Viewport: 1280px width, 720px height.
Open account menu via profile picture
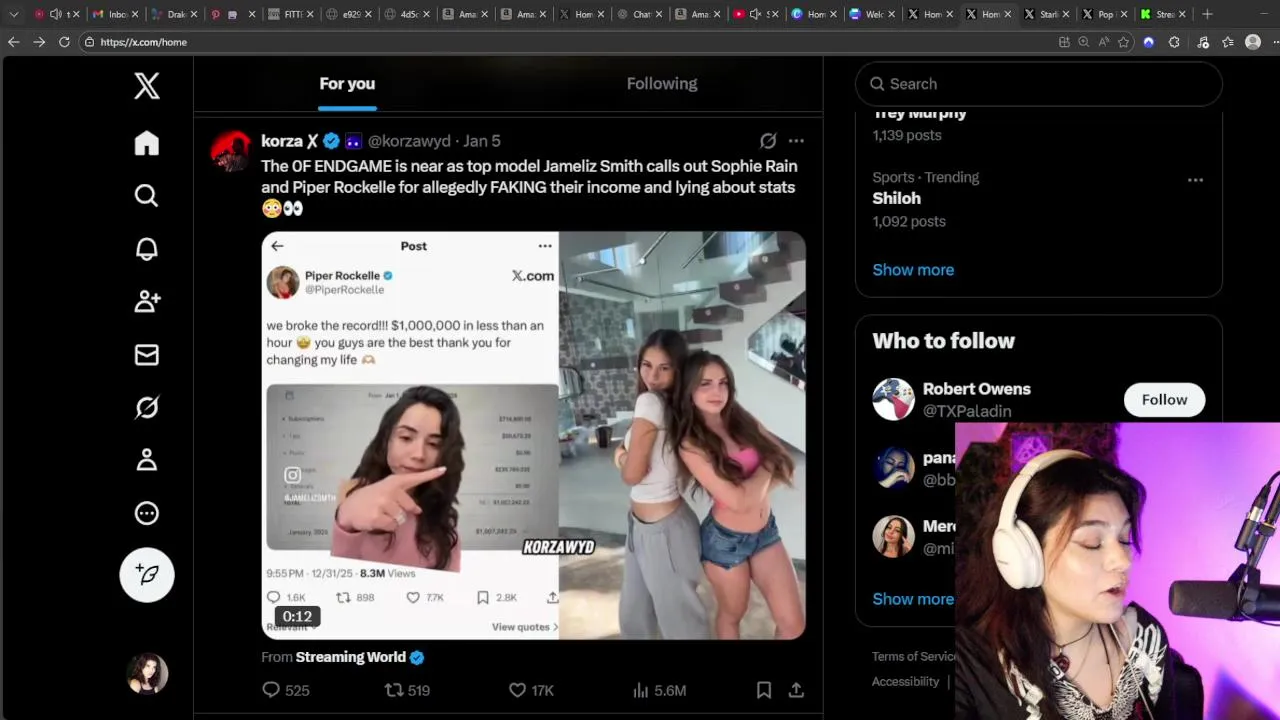pos(147,674)
